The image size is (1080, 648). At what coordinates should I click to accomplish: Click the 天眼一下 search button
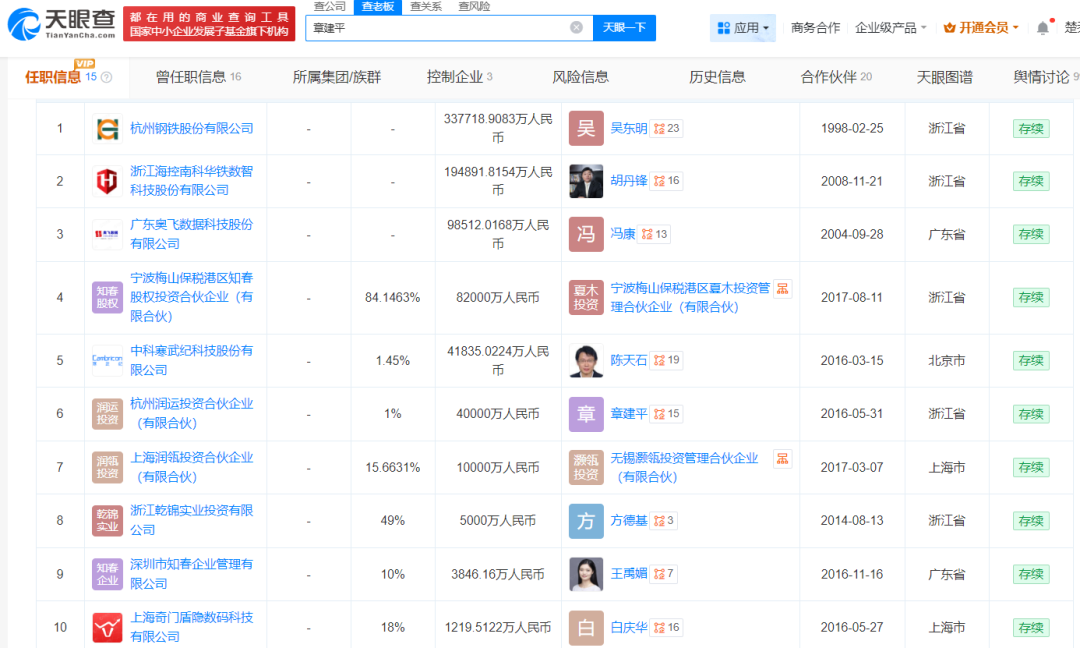tap(624, 28)
